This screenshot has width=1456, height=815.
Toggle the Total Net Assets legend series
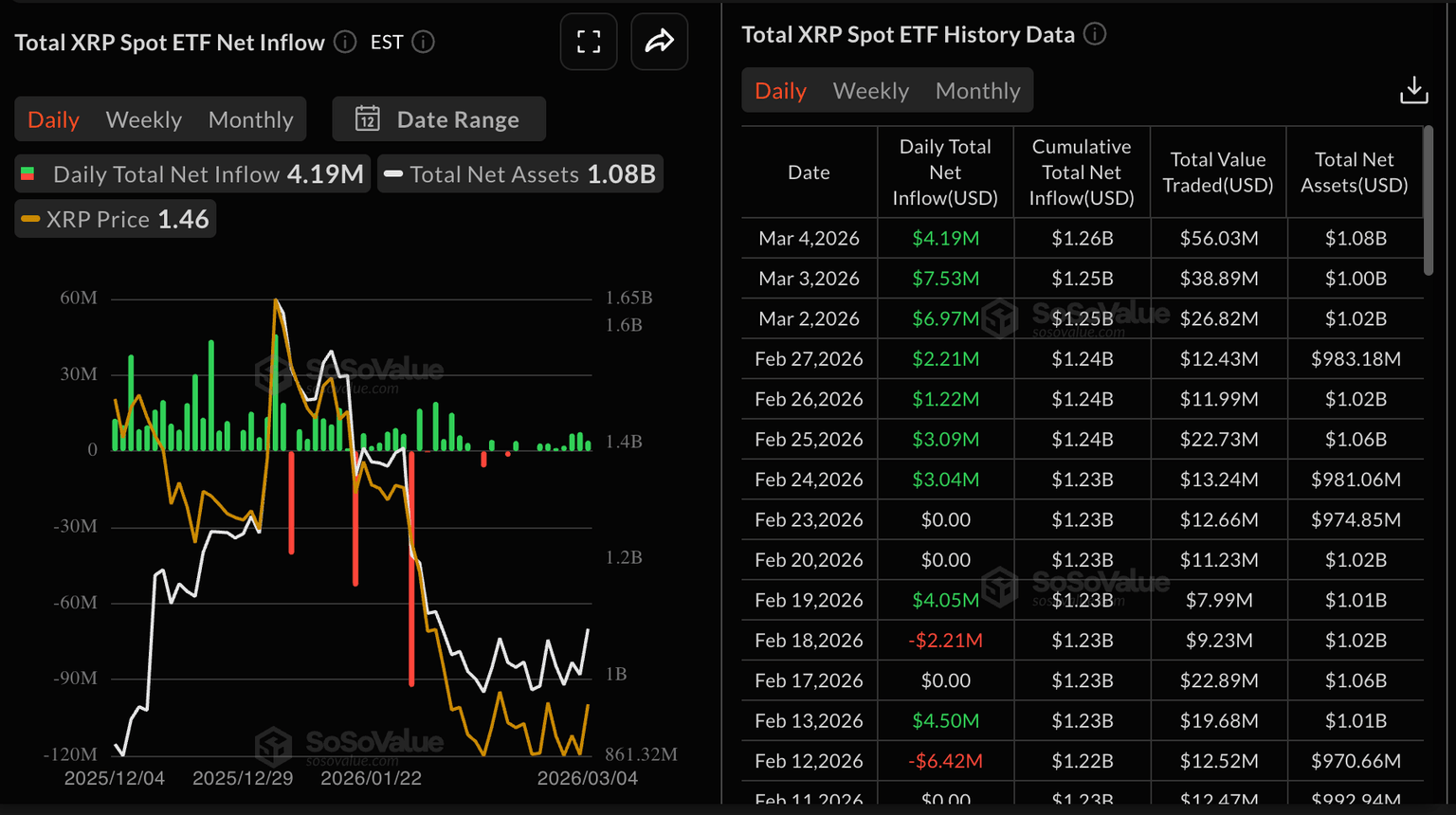point(520,174)
